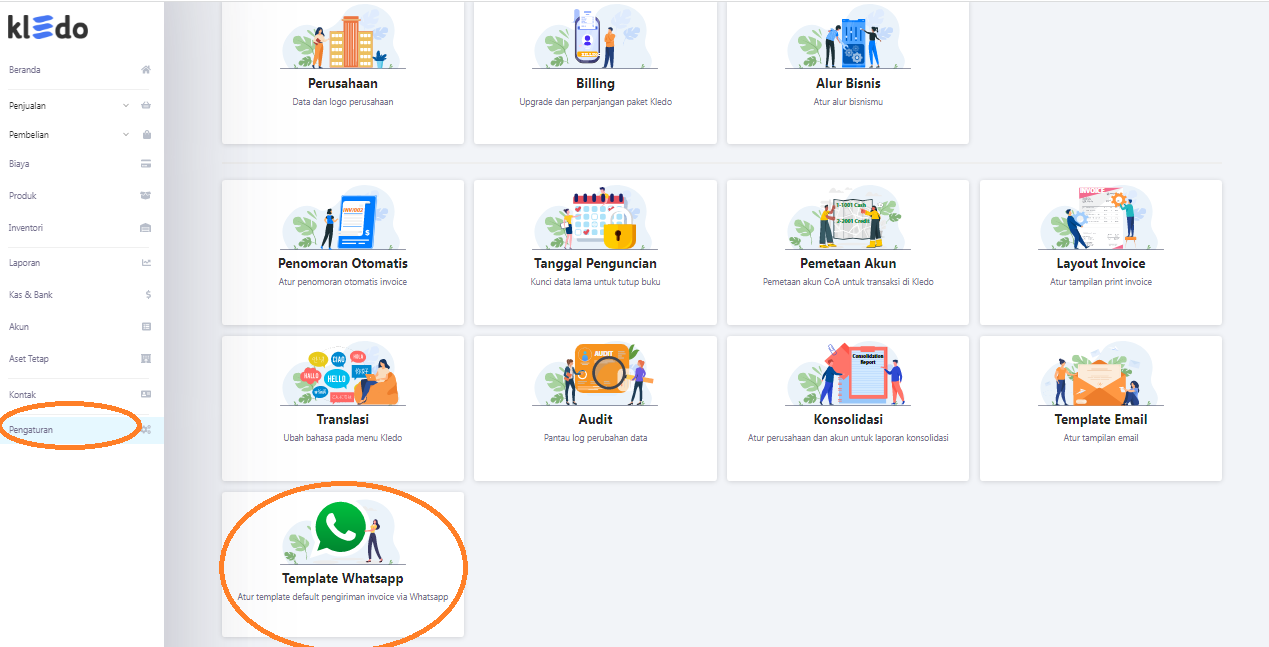The height and width of the screenshot is (647, 1269).
Task: Click the Kledo logo
Action: coord(48,28)
